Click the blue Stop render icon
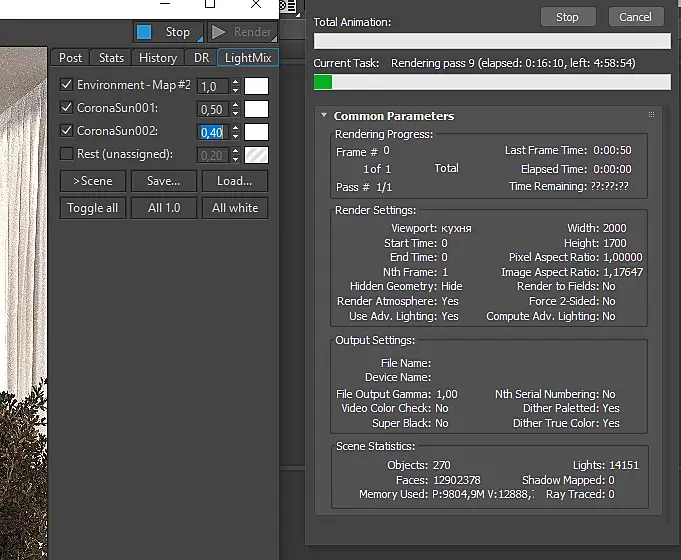Screen dimensions: 681x560 [144, 32]
